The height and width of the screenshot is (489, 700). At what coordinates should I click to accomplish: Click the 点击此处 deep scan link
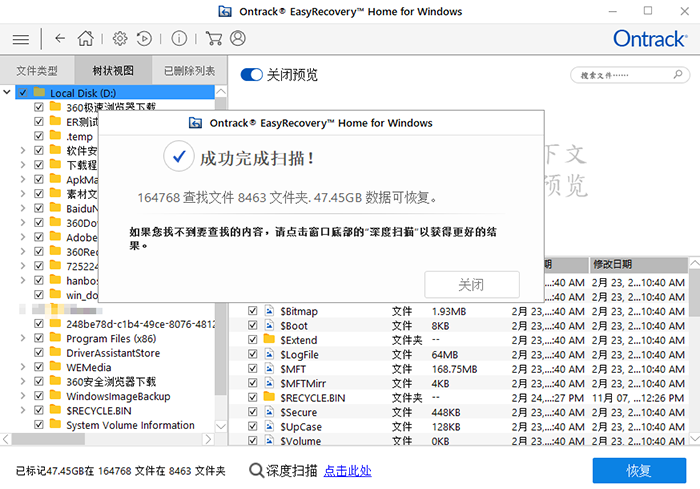click(x=348, y=471)
